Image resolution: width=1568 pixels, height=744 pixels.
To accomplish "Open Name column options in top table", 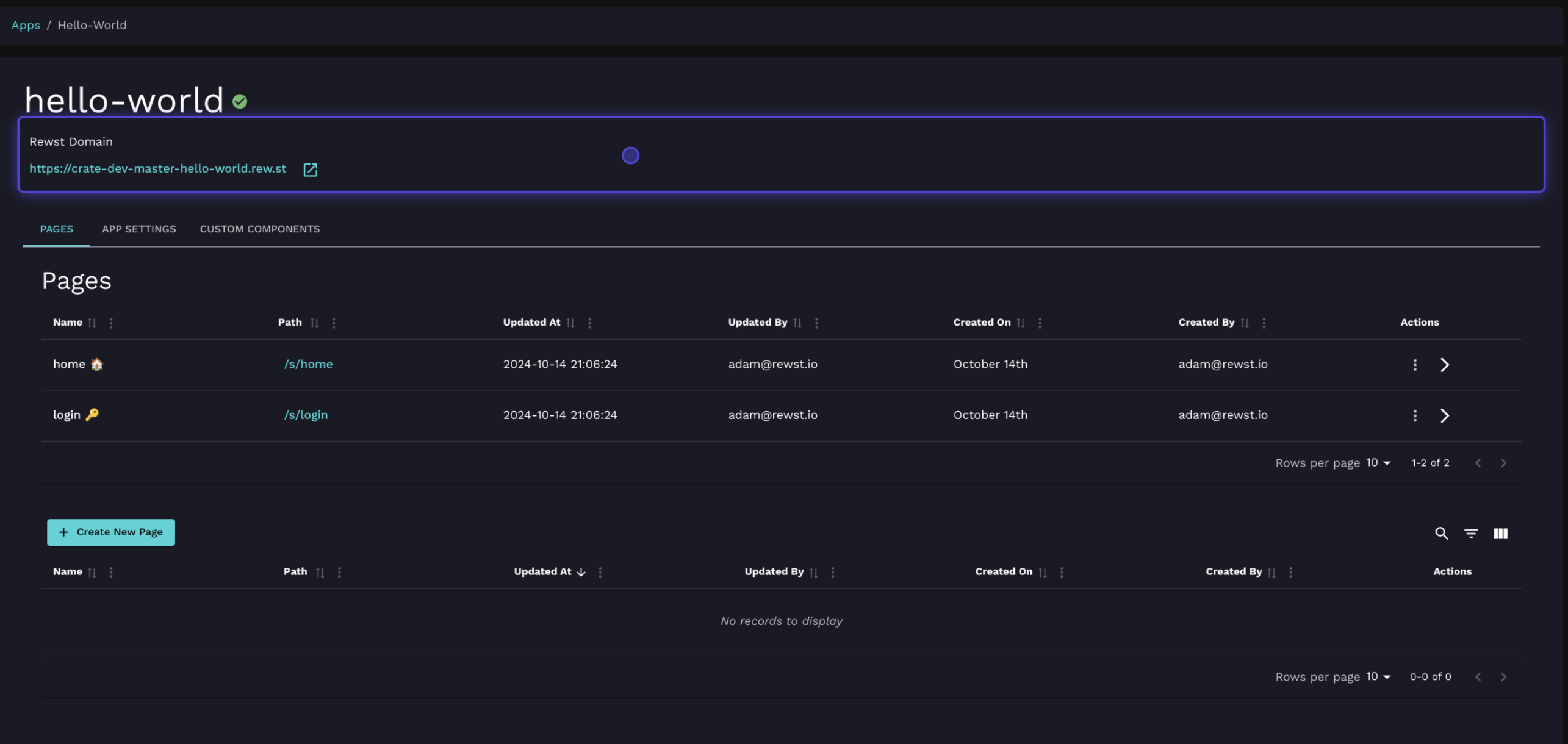I will coord(111,323).
